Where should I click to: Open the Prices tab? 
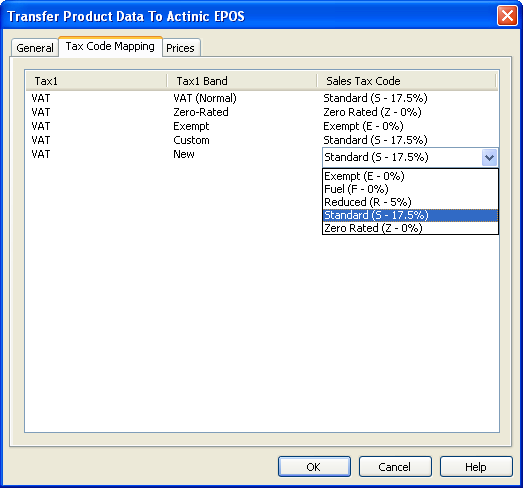(x=180, y=48)
